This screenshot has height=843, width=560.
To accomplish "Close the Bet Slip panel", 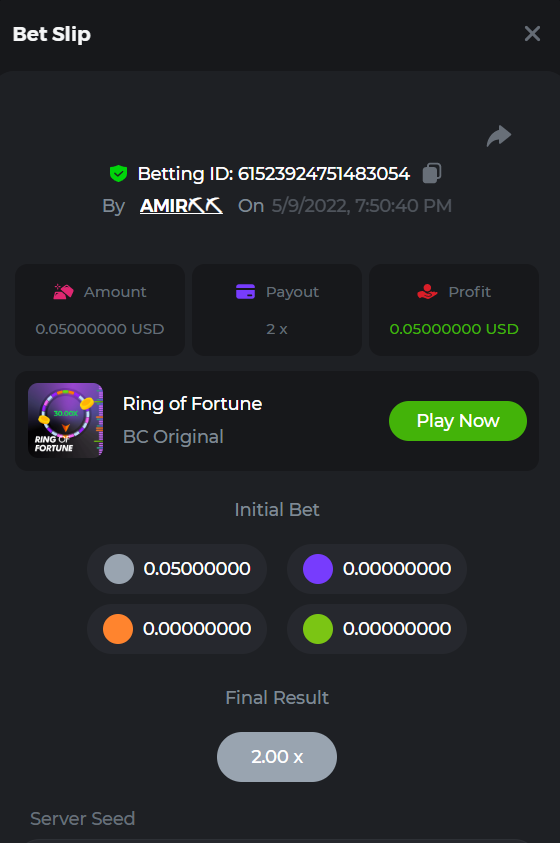I will point(532,34).
